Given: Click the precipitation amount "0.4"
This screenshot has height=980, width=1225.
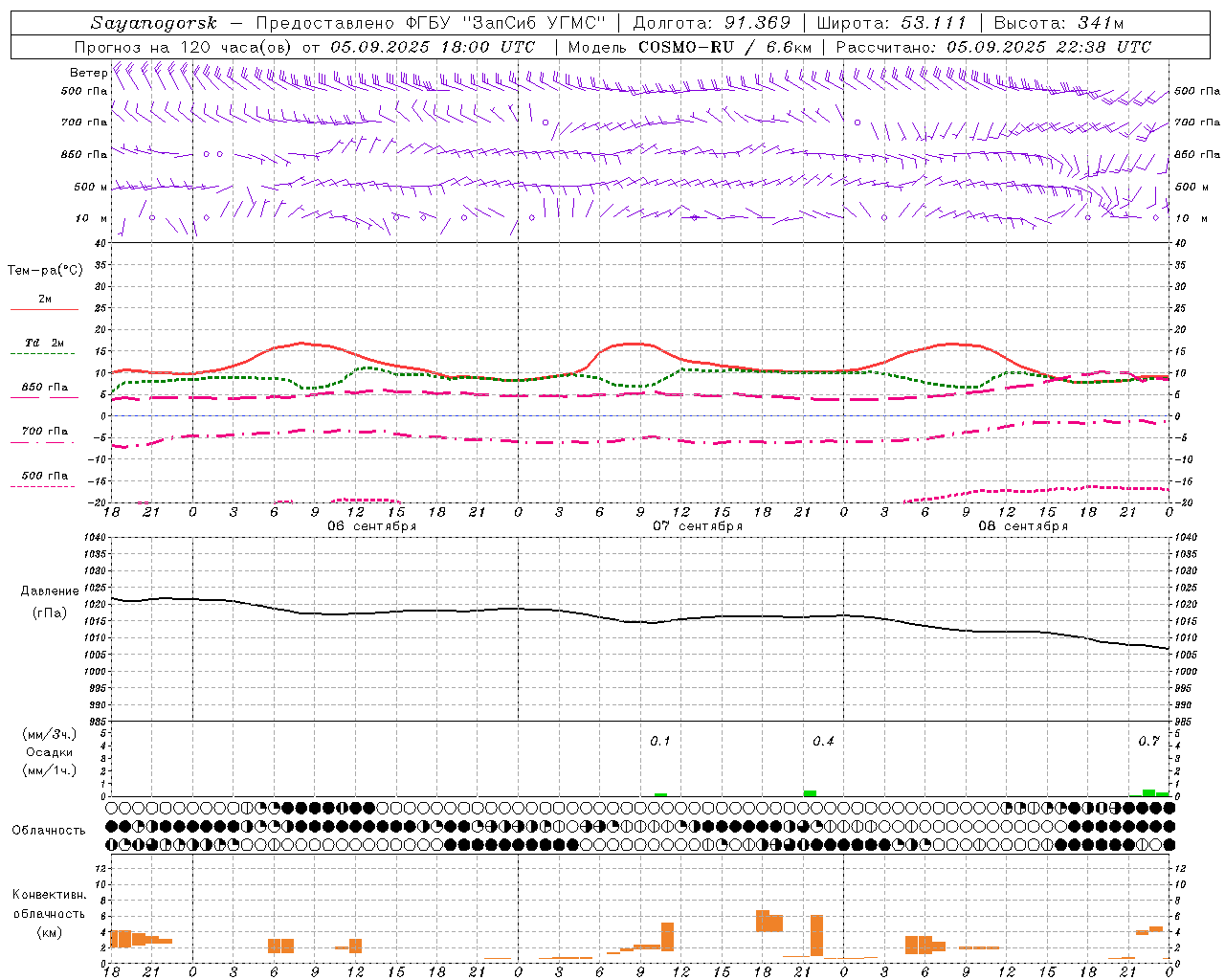Looking at the screenshot, I should 823,741.
